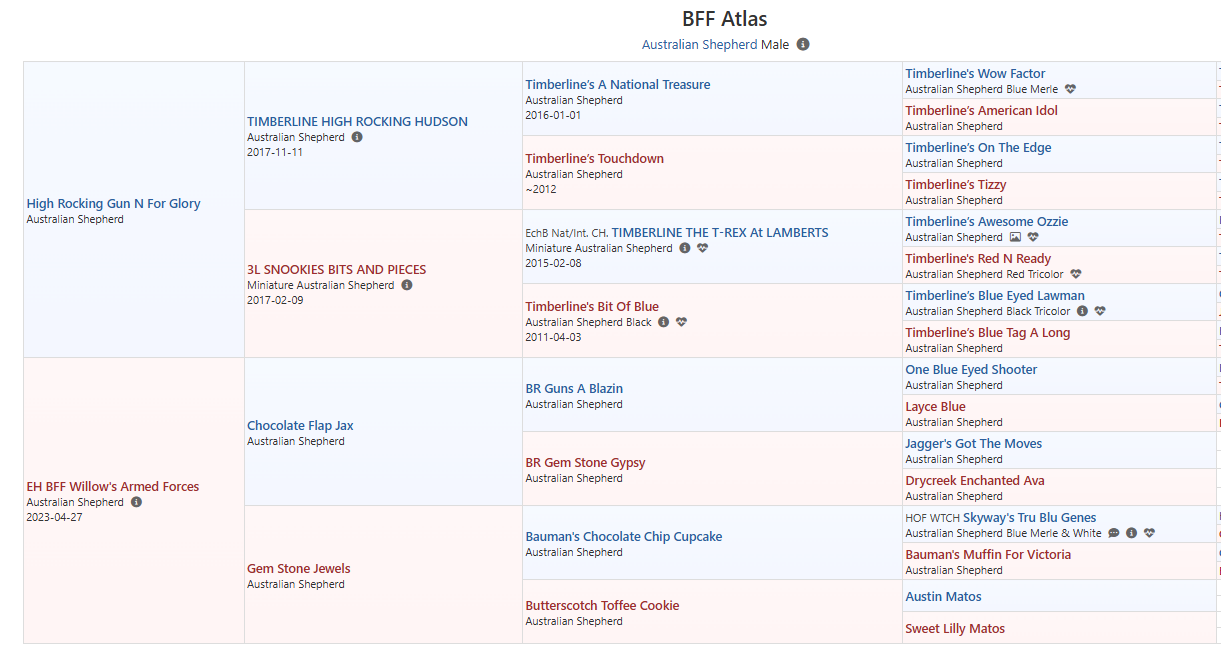1221x655 pixels.
Task: Open comment icon for Skyway's Tru Blu Genes
Action: click(1114, 533)
